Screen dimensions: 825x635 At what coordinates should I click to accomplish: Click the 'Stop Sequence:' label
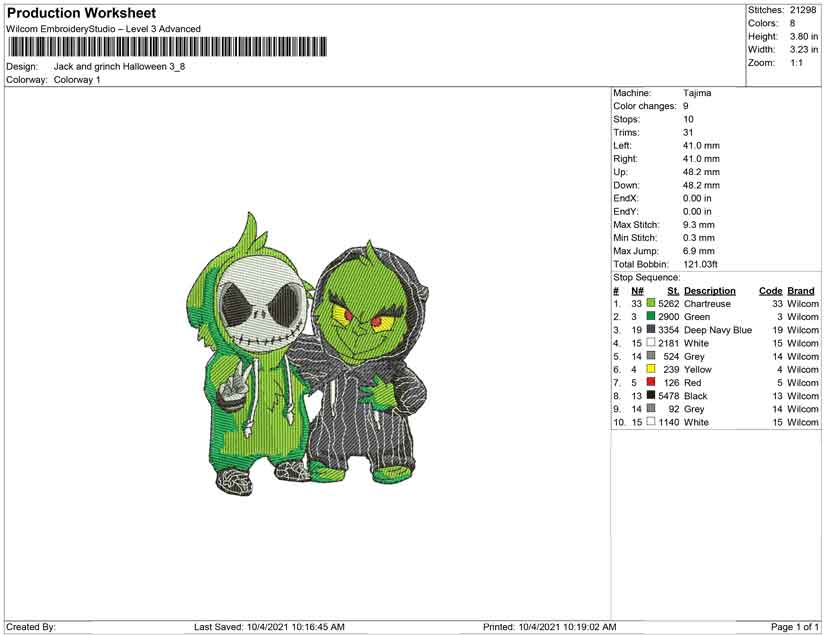pyautogui.click(x=646, y=277)
